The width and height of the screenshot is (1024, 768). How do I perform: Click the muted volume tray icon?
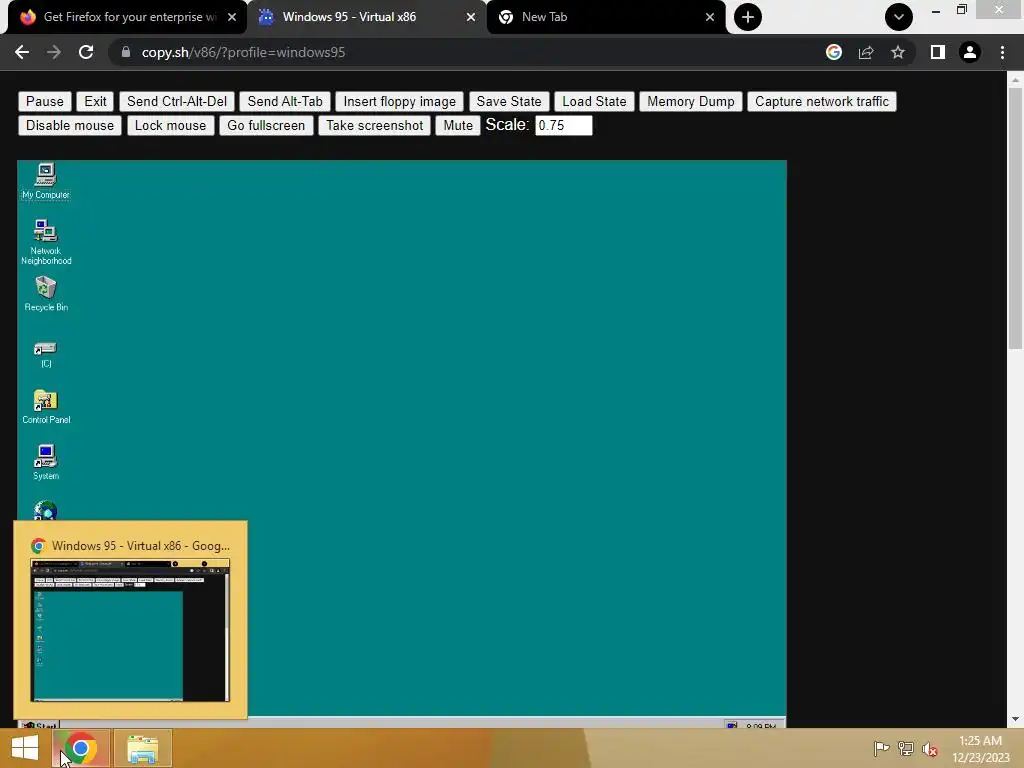(x=930, y=749)
